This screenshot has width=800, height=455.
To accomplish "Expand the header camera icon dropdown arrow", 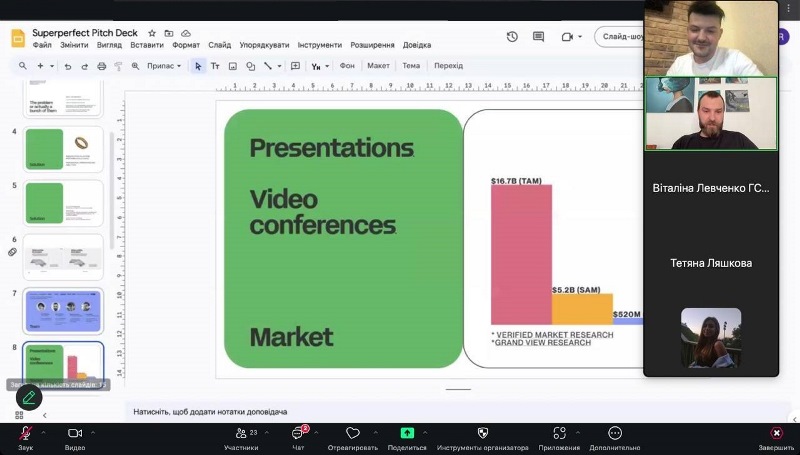I will (580, 37).
